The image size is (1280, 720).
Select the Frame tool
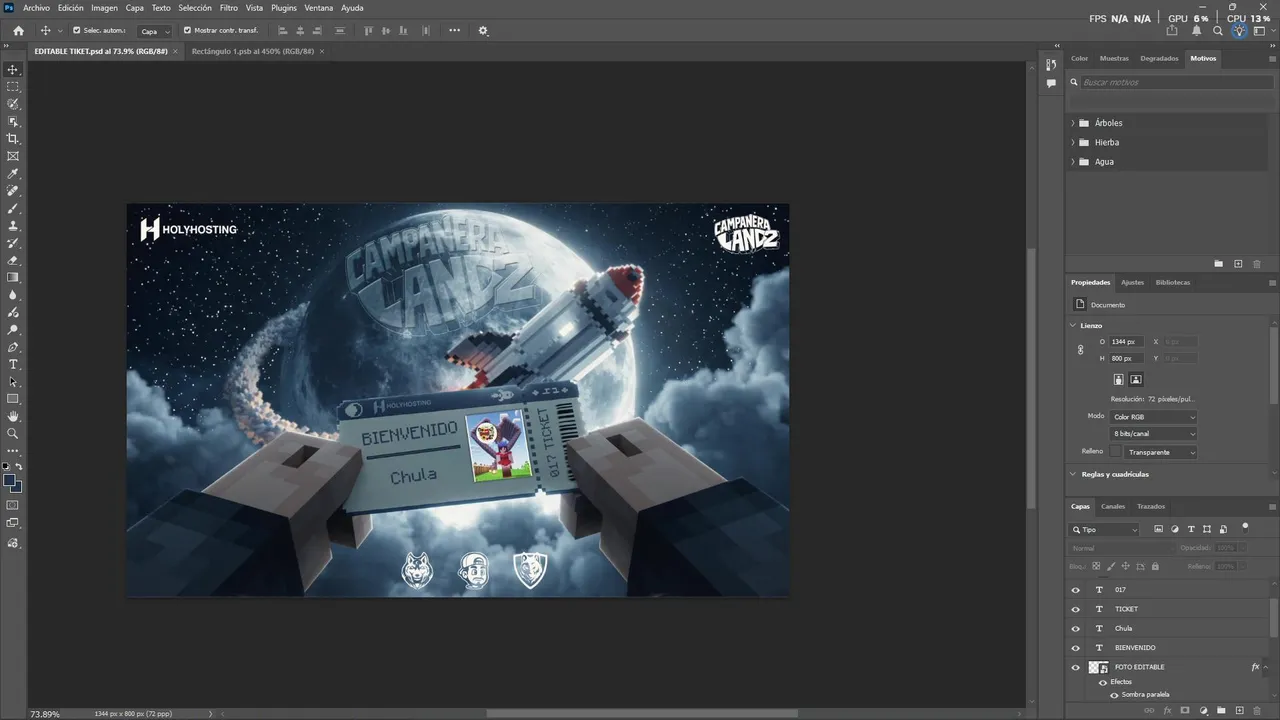point(13,156)
